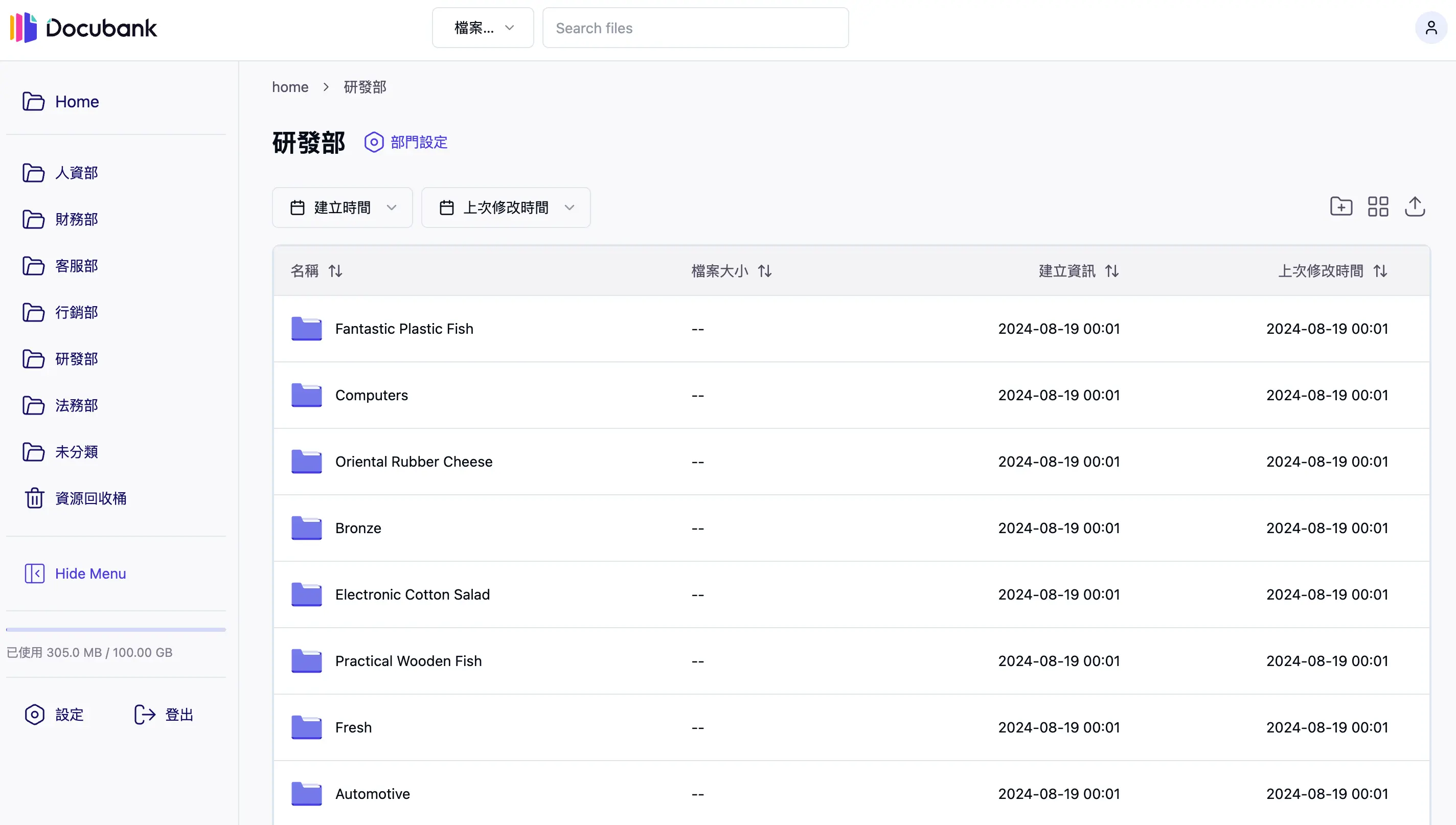Open the 資源回收桶 (recycle bin)
The image size is (1456, 825).
(90, 498)
